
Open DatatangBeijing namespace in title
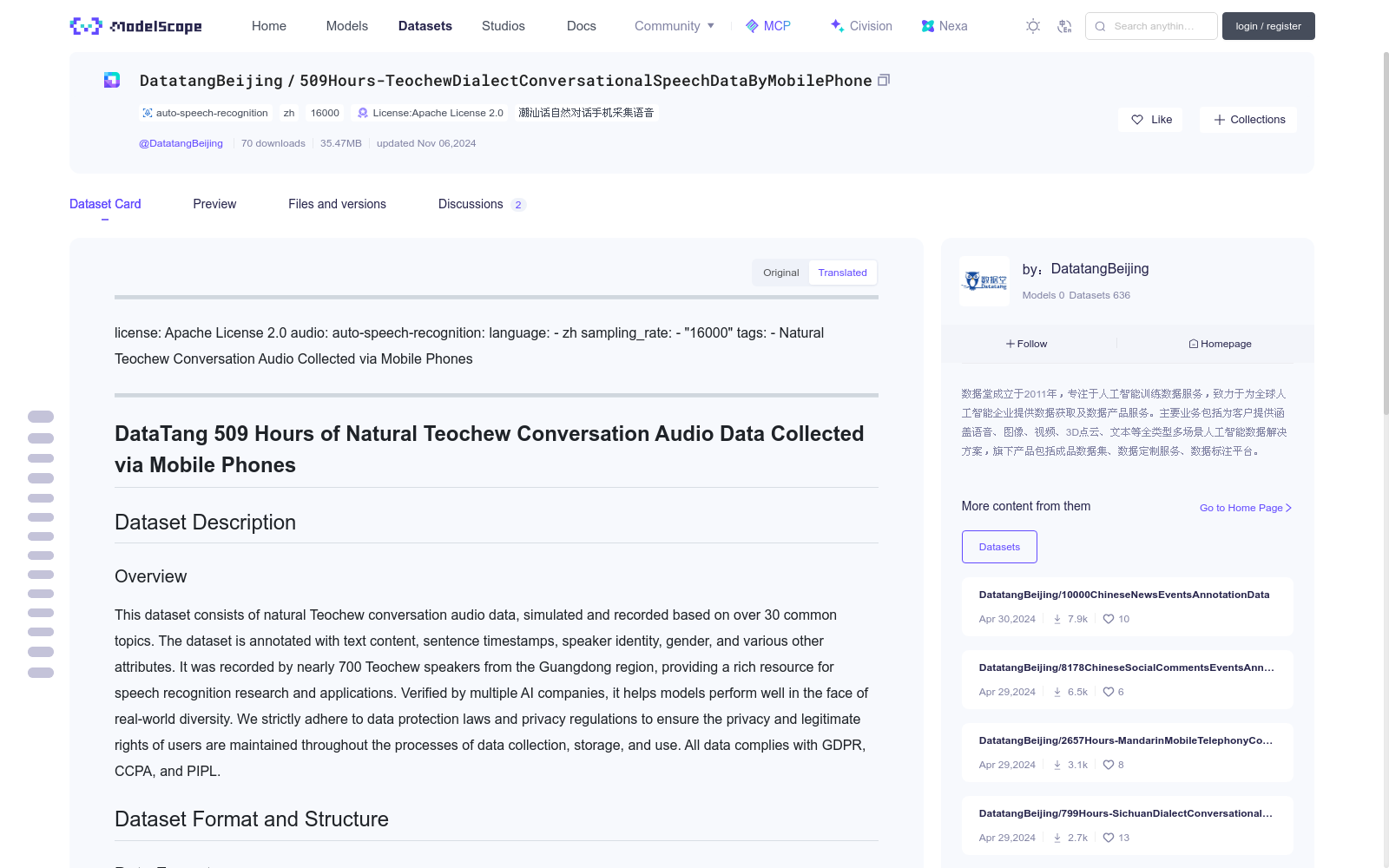tap(211, 81)
